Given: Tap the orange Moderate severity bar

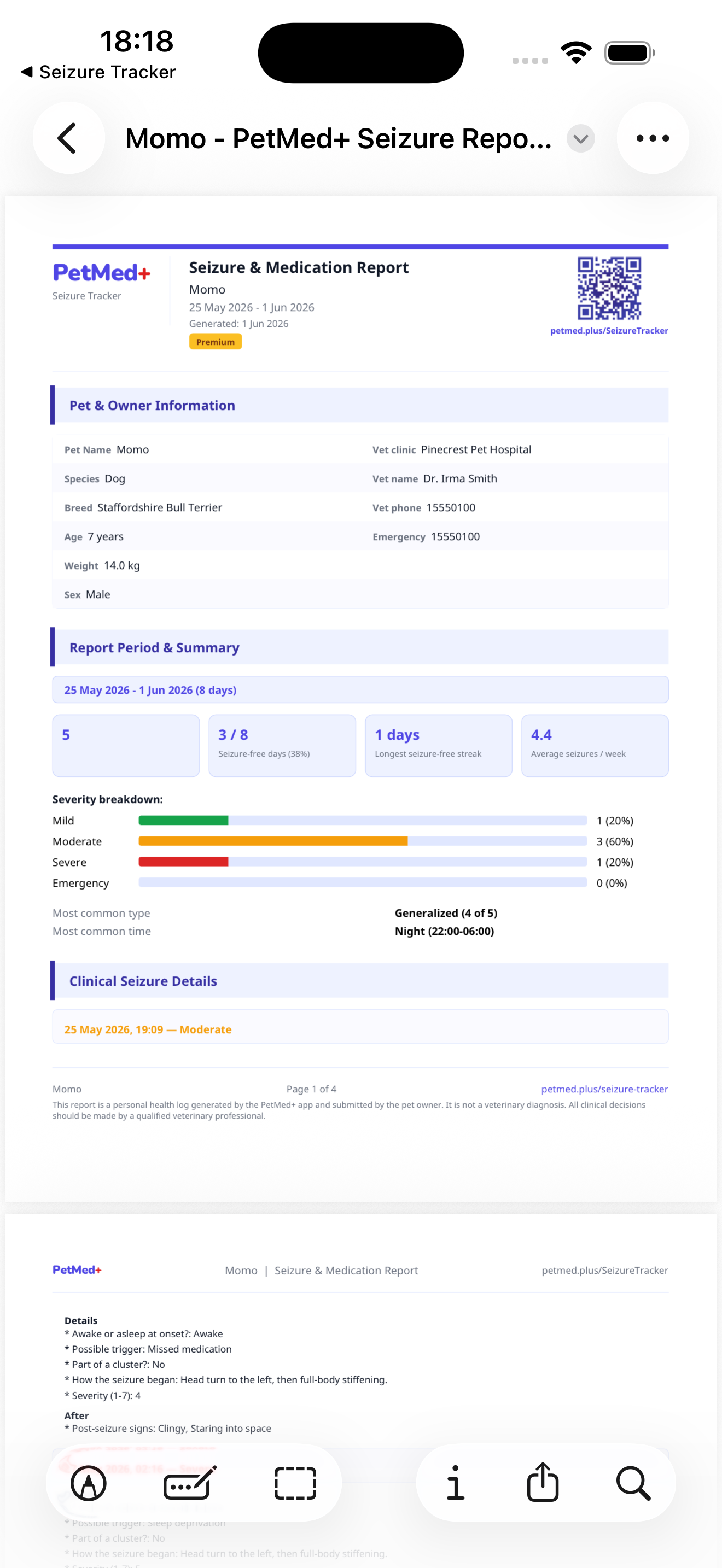Looking at the screenshot, I should pos(273,841).
